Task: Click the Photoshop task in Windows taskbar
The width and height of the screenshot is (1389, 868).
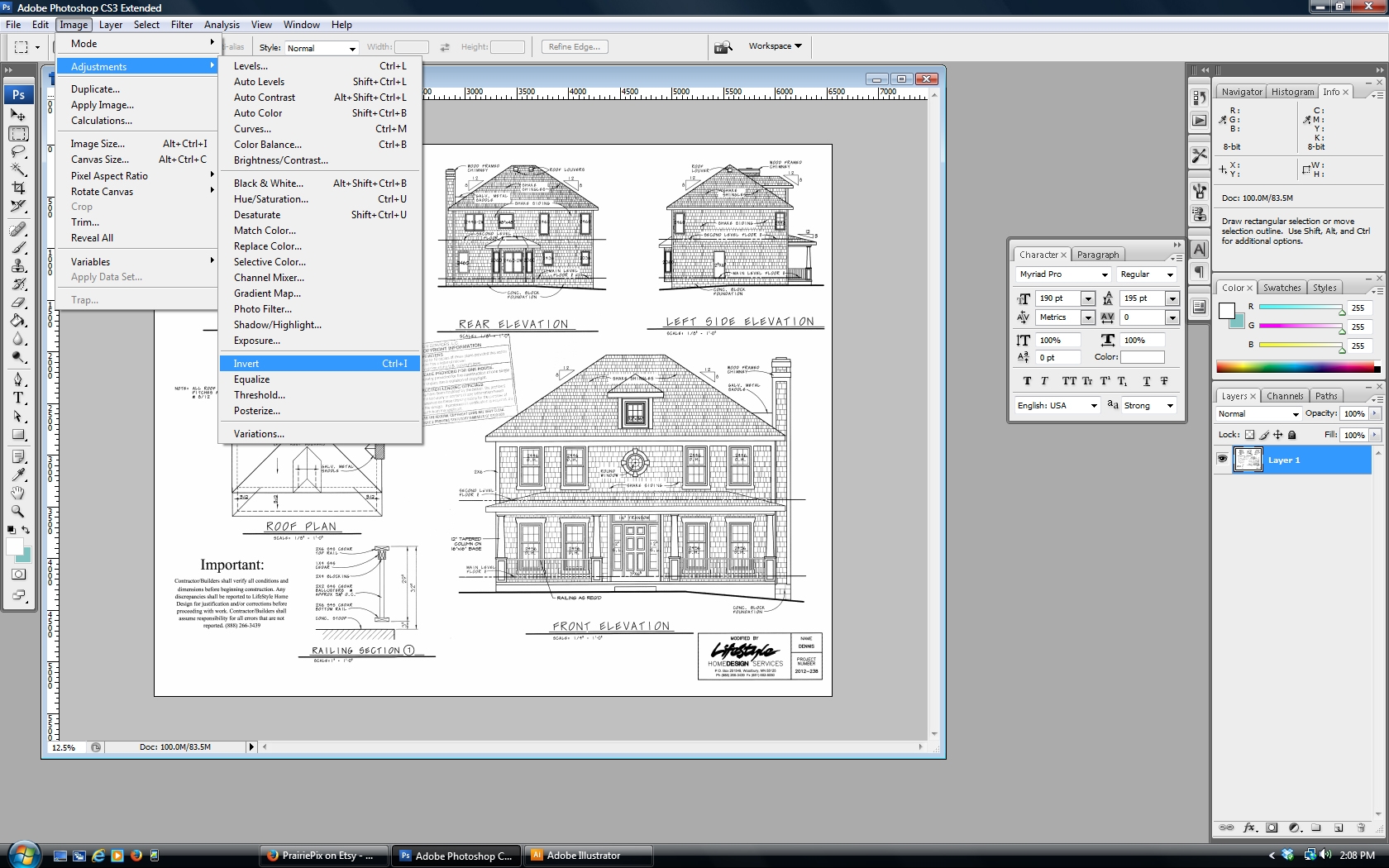Action: (456, 856)
